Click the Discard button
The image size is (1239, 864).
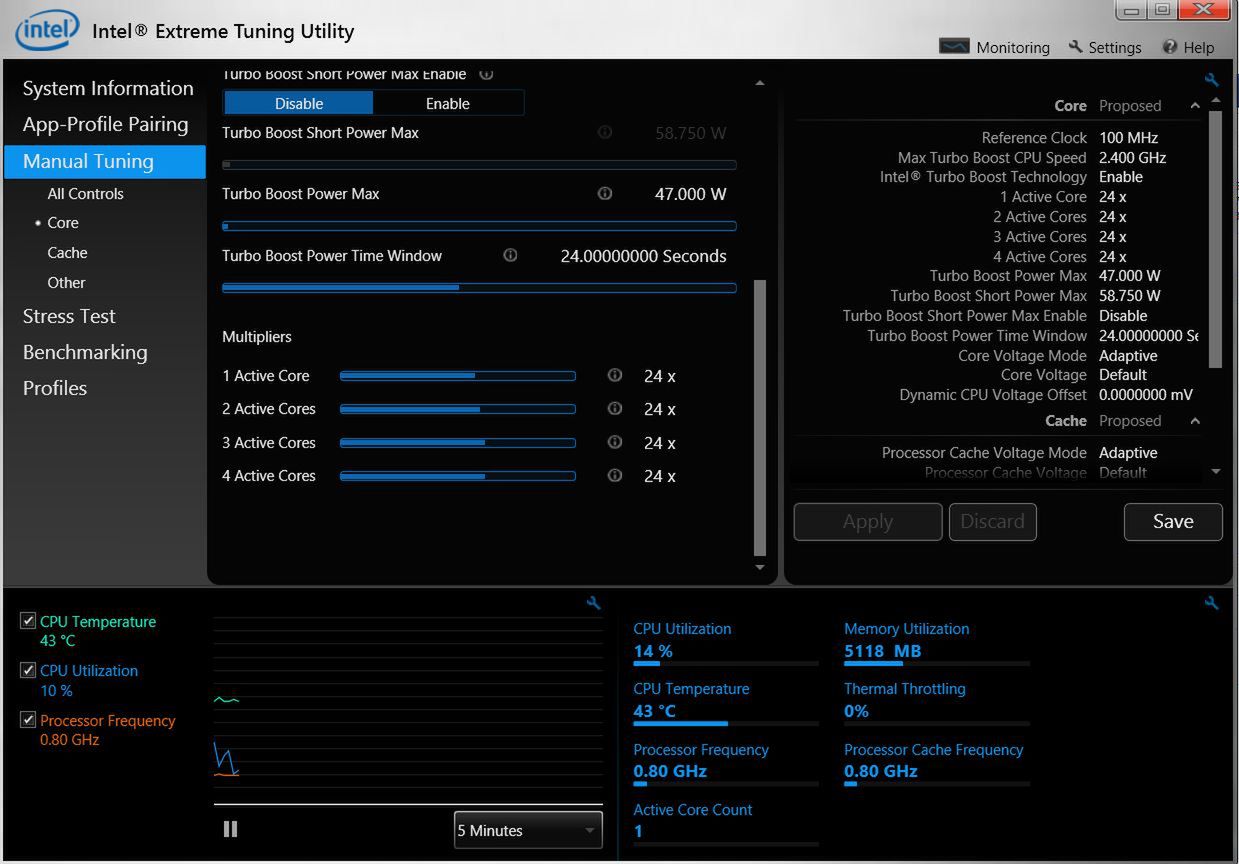[993, 521]
